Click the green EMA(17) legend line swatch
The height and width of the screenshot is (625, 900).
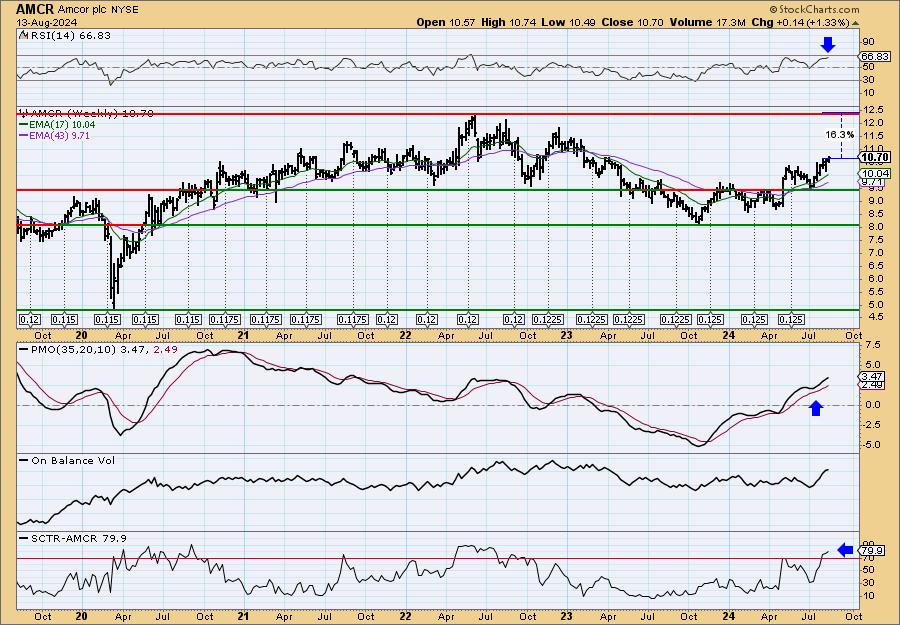24,125
